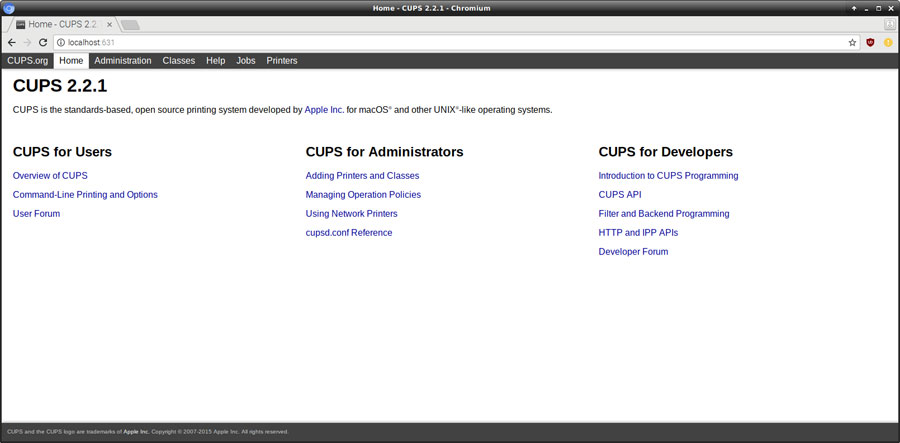Click the up-arrow window shade button

pyautogui.click(x=854, y=8)
